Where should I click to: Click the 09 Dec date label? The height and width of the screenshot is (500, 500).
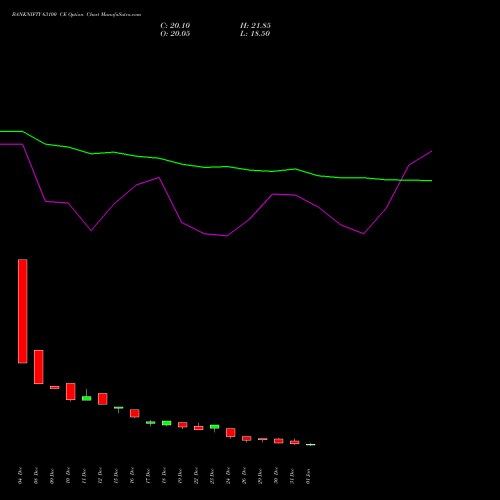click(52, 476)
